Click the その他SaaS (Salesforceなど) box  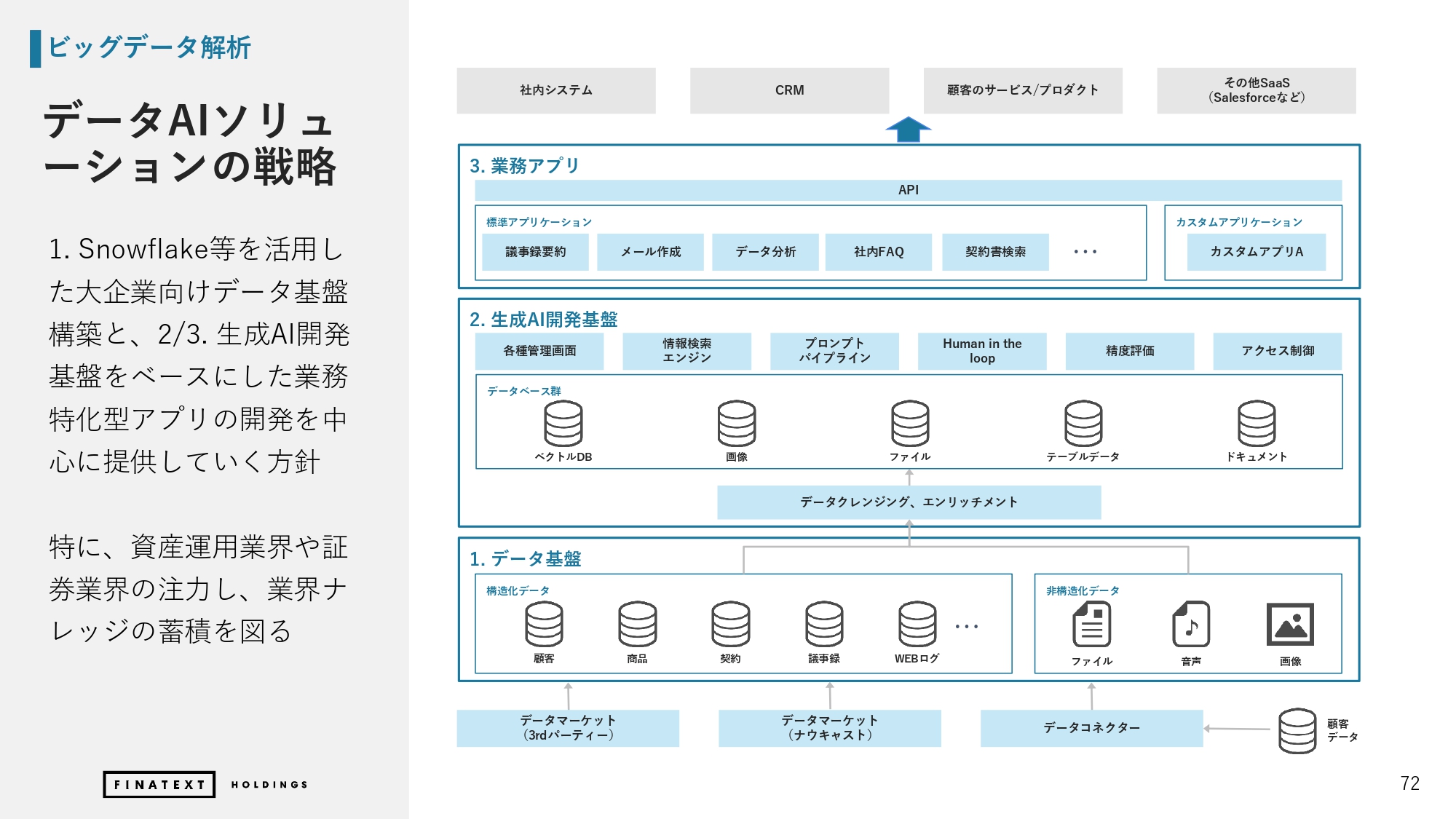1257,90
